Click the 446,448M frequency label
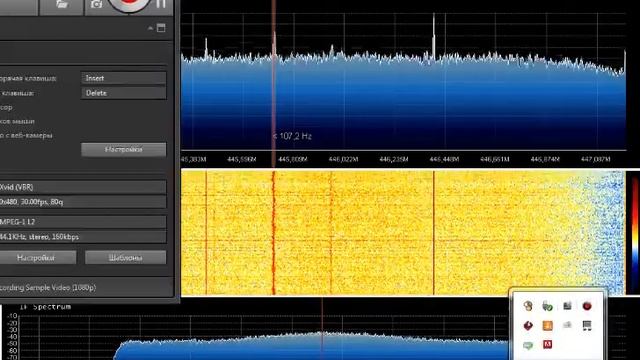The image size is (640, 360). pos(444,159)
